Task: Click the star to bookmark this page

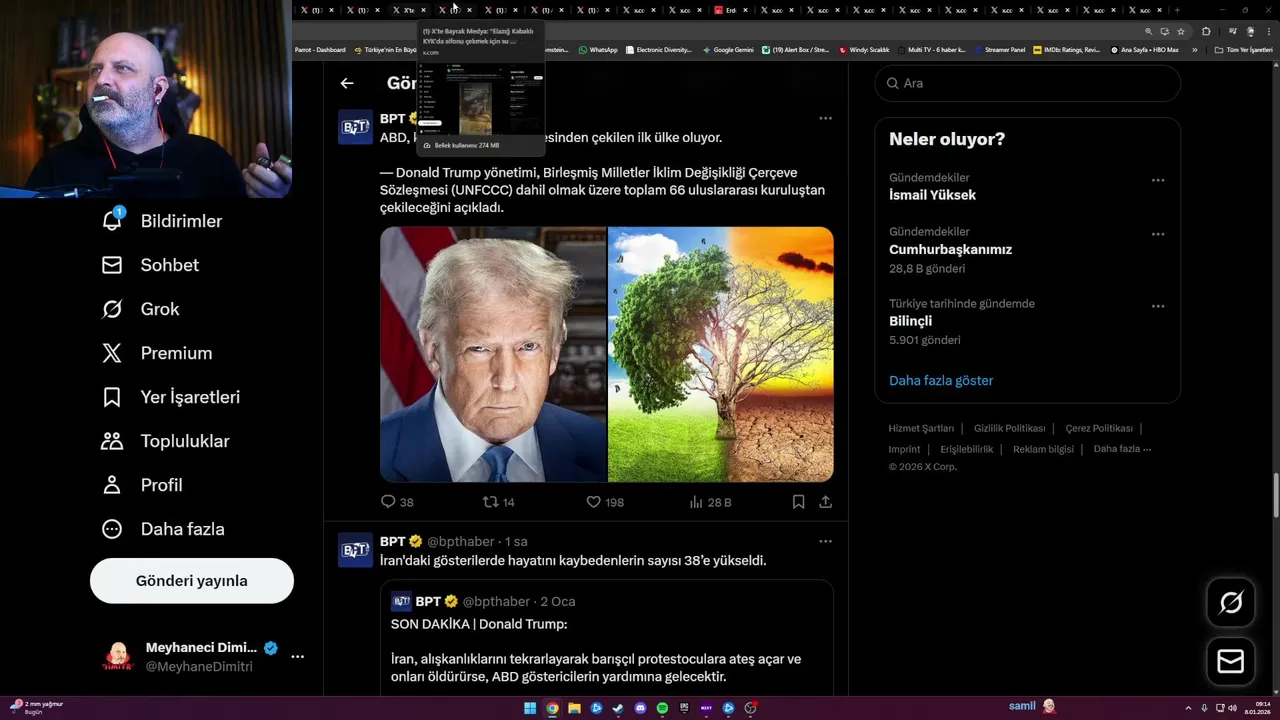Action: [1181, 31]
